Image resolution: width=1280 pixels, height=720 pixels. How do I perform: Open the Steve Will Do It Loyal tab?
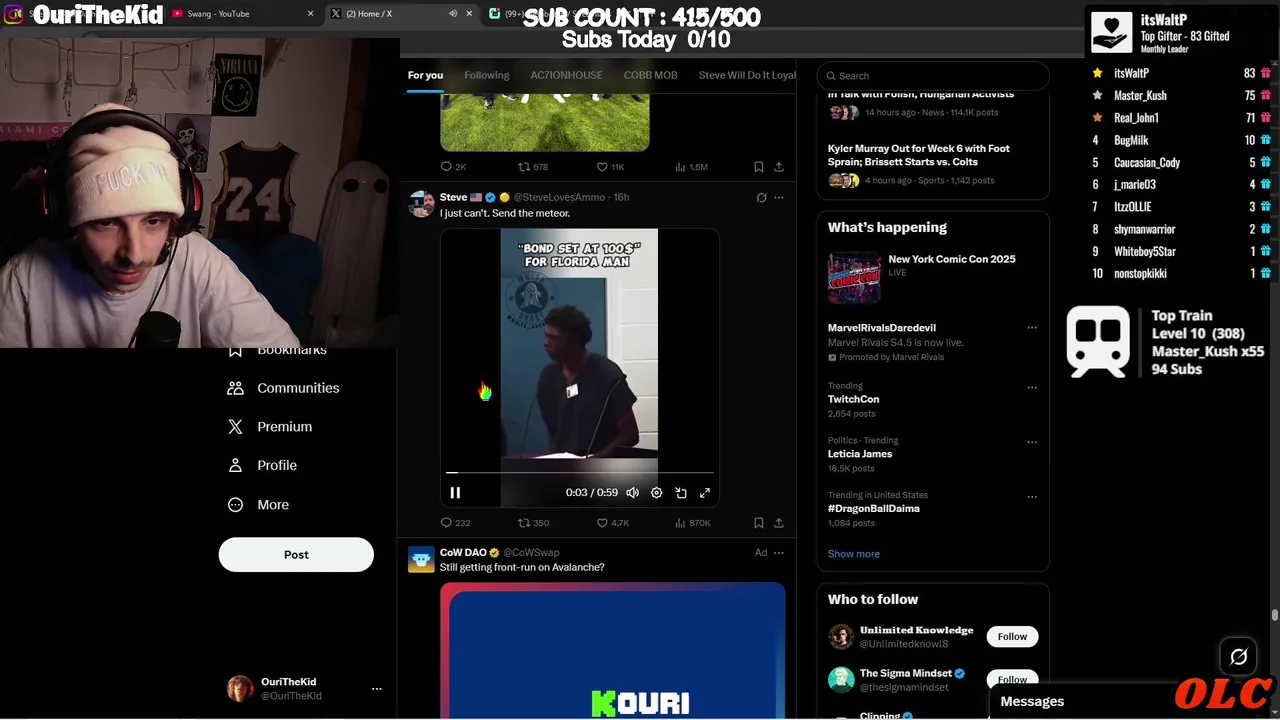(x=747, y=75)
